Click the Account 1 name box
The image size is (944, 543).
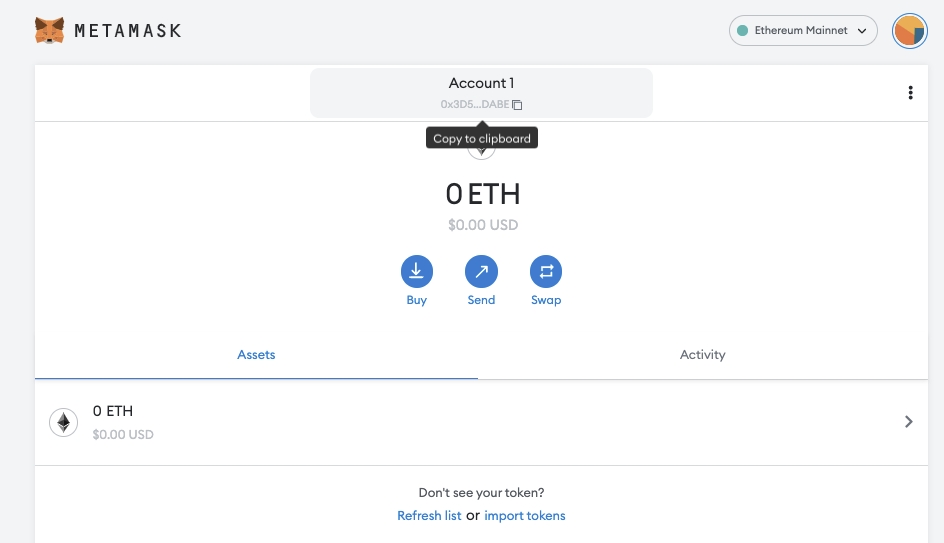[482, 93]
